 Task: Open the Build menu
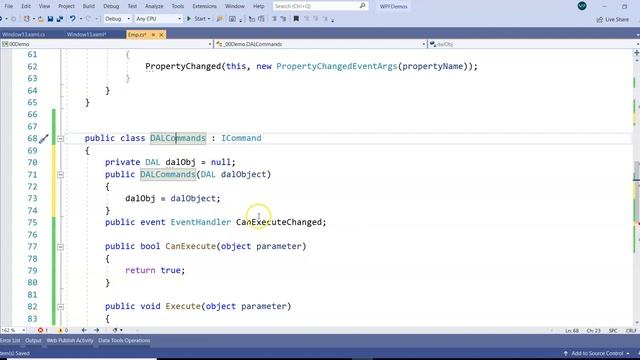click(89, 6)
